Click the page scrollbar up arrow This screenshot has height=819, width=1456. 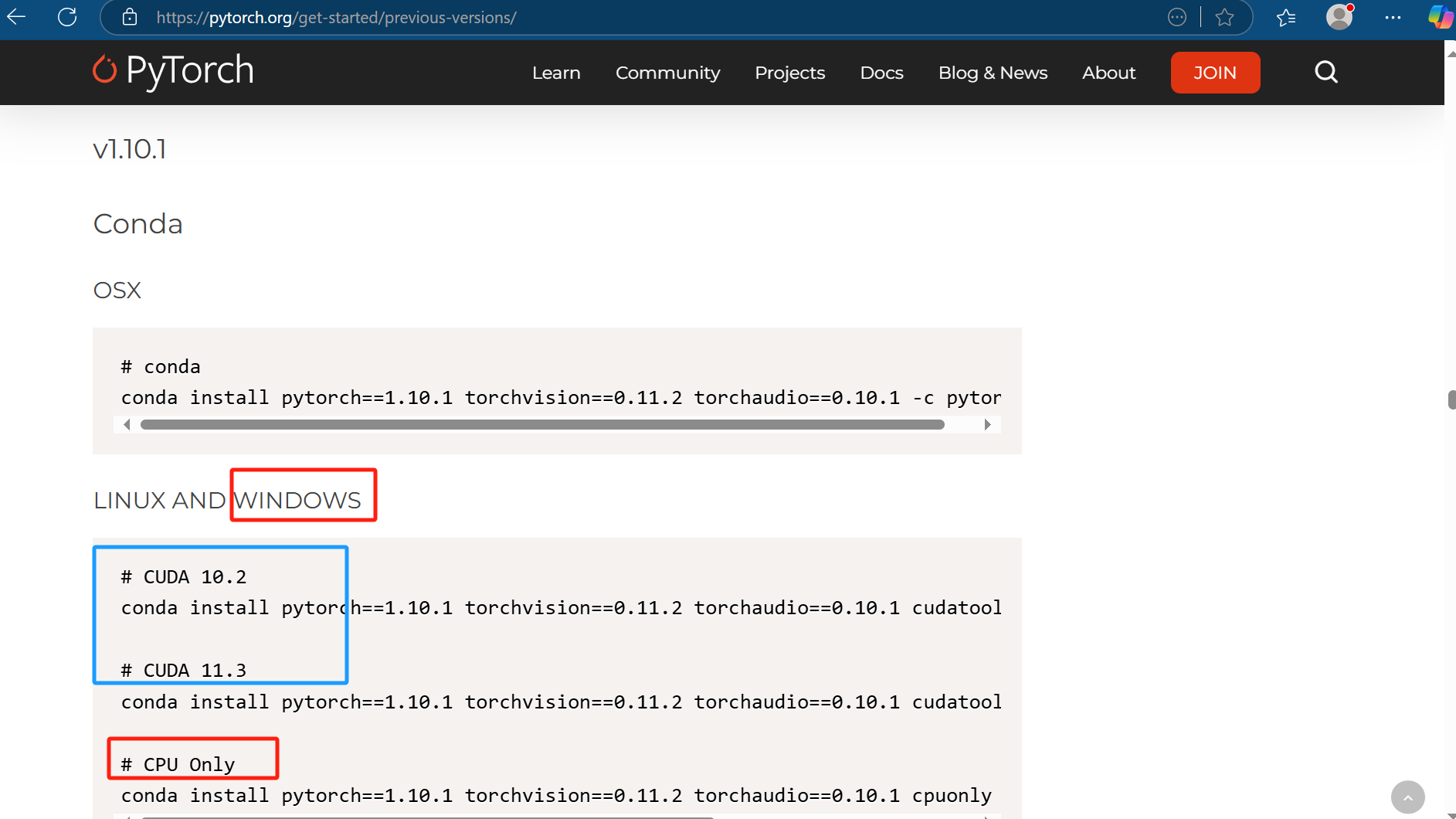(1451, 53)
